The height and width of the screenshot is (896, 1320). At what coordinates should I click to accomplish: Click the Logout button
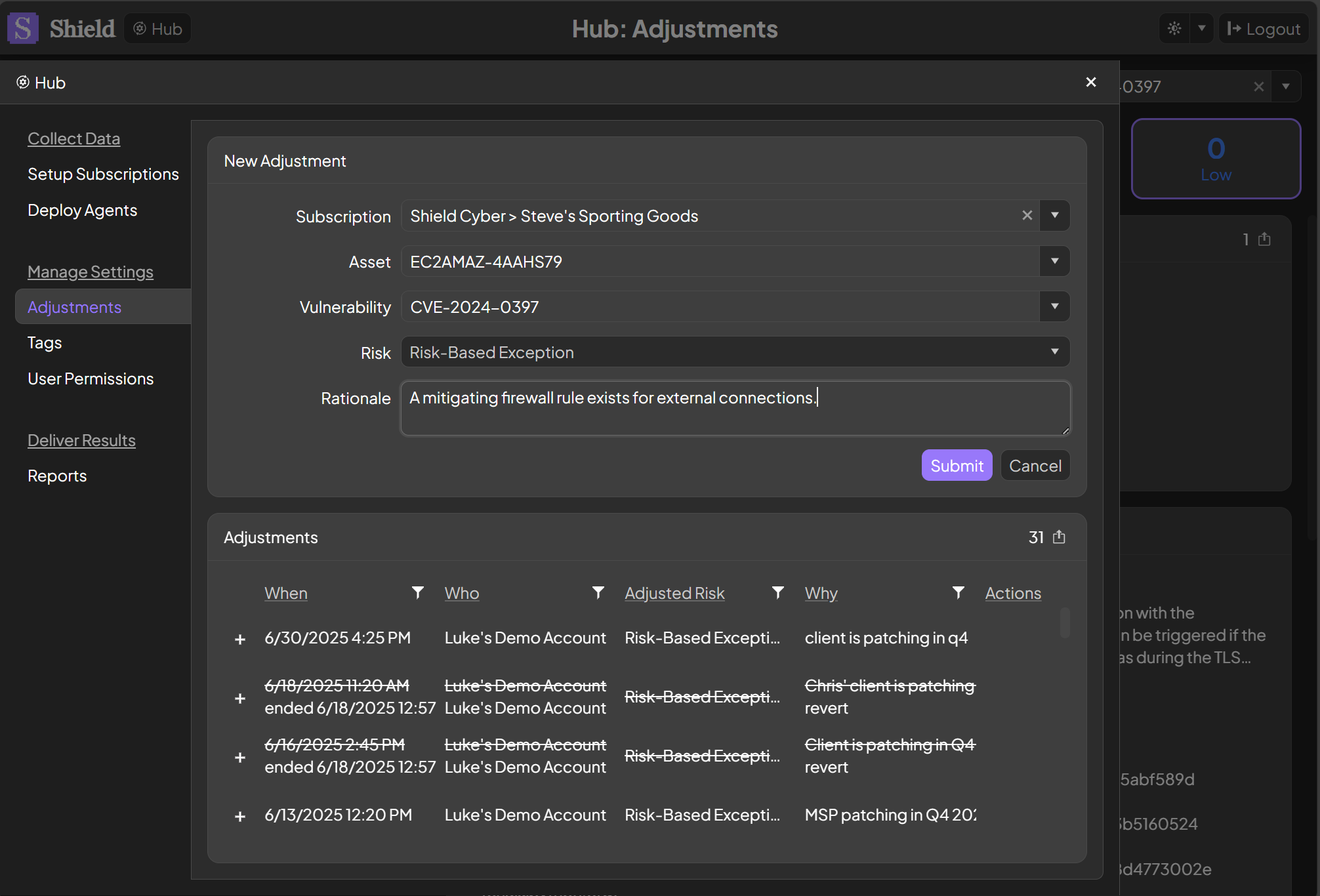tap(1264, 29)
